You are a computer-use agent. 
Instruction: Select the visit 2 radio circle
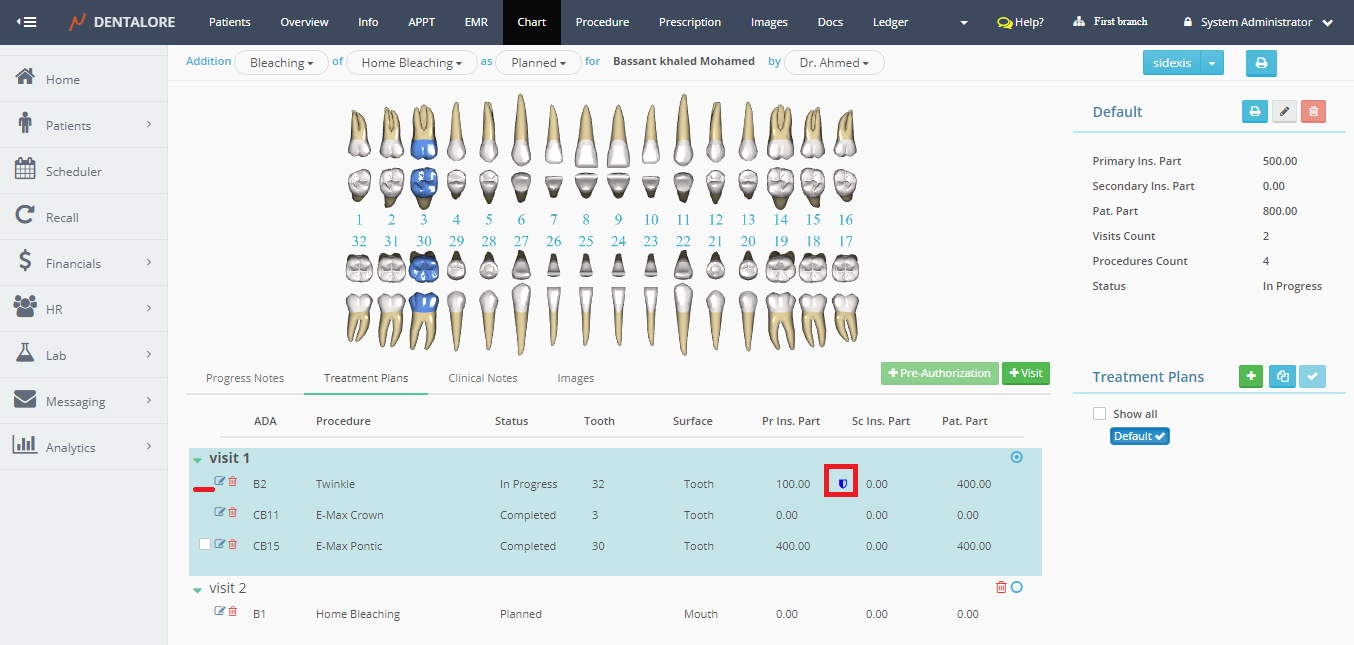point(1017,587)
